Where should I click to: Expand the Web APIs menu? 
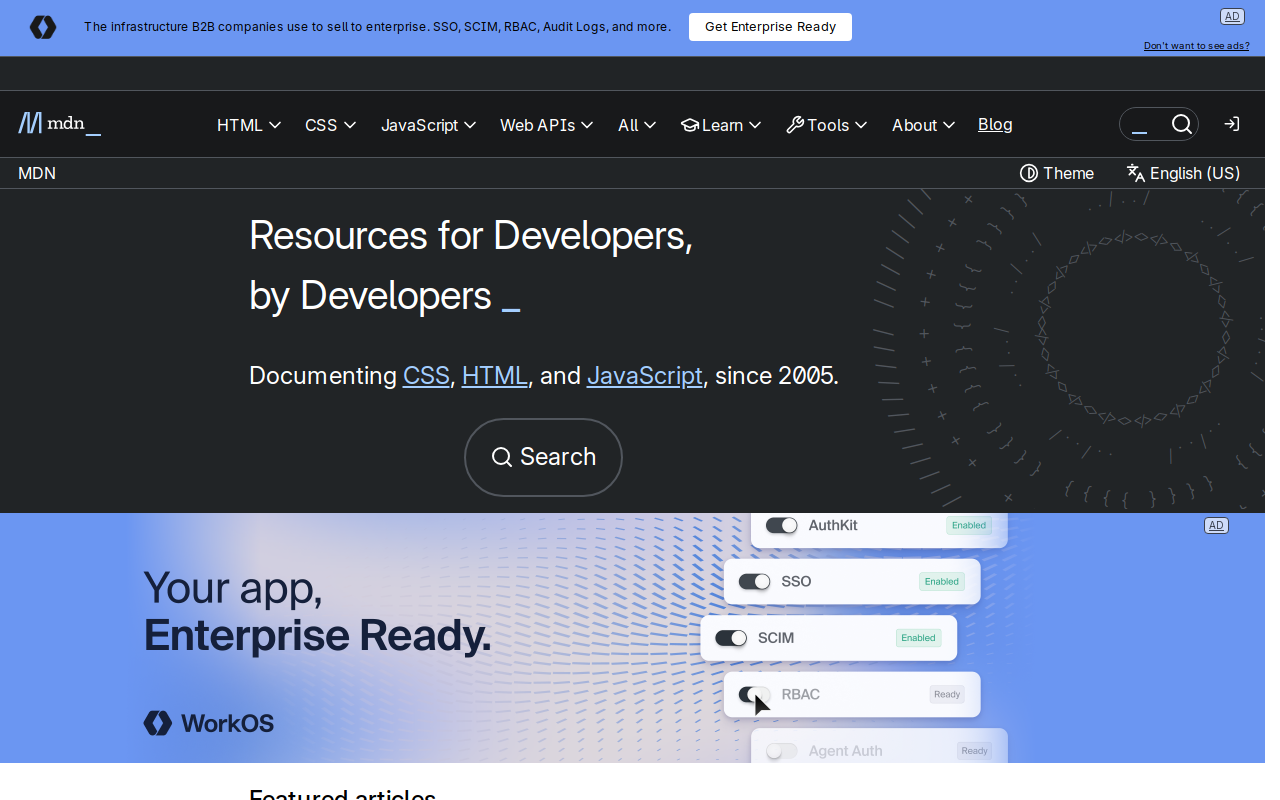[547, 125]
